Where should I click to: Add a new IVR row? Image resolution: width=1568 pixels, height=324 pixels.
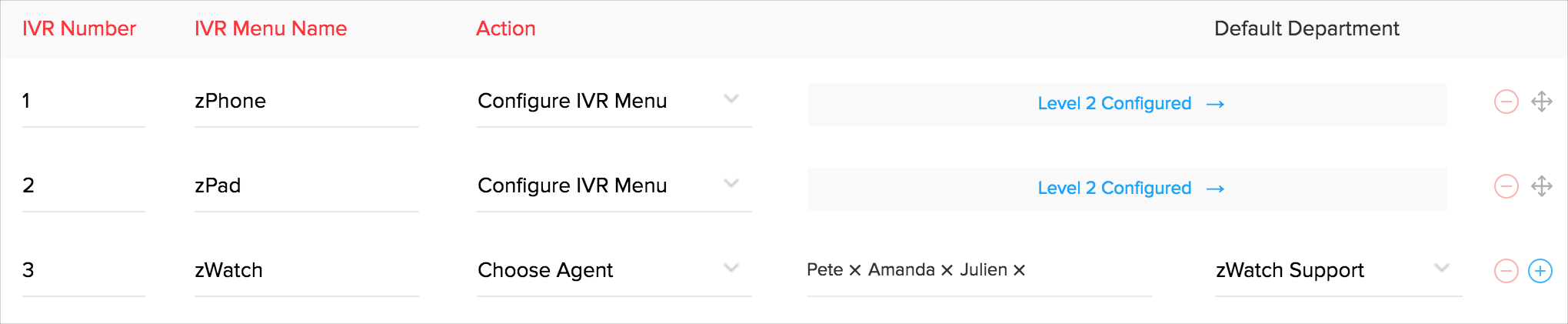pos(1540,271)
